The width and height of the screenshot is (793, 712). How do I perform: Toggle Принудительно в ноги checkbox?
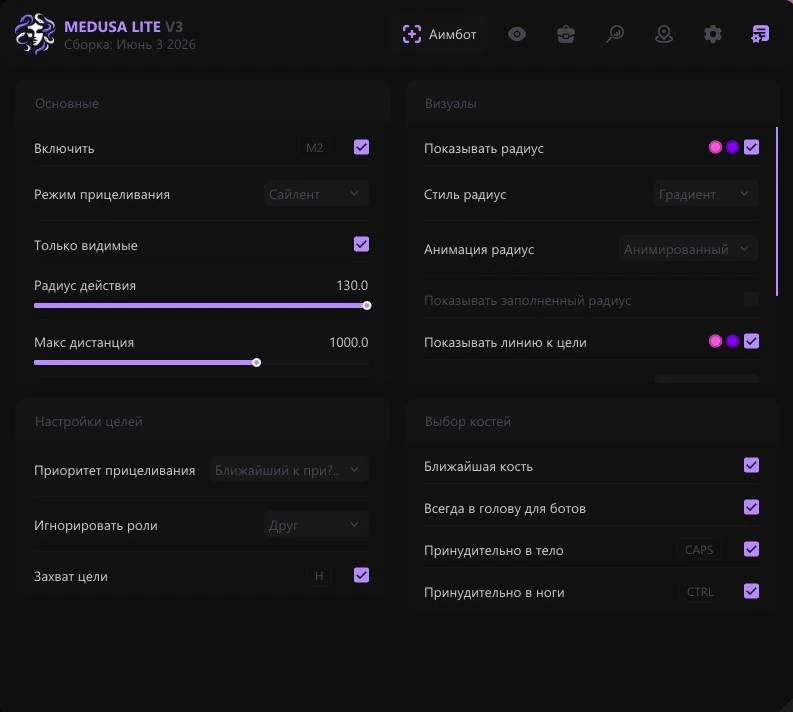[752, 591]
